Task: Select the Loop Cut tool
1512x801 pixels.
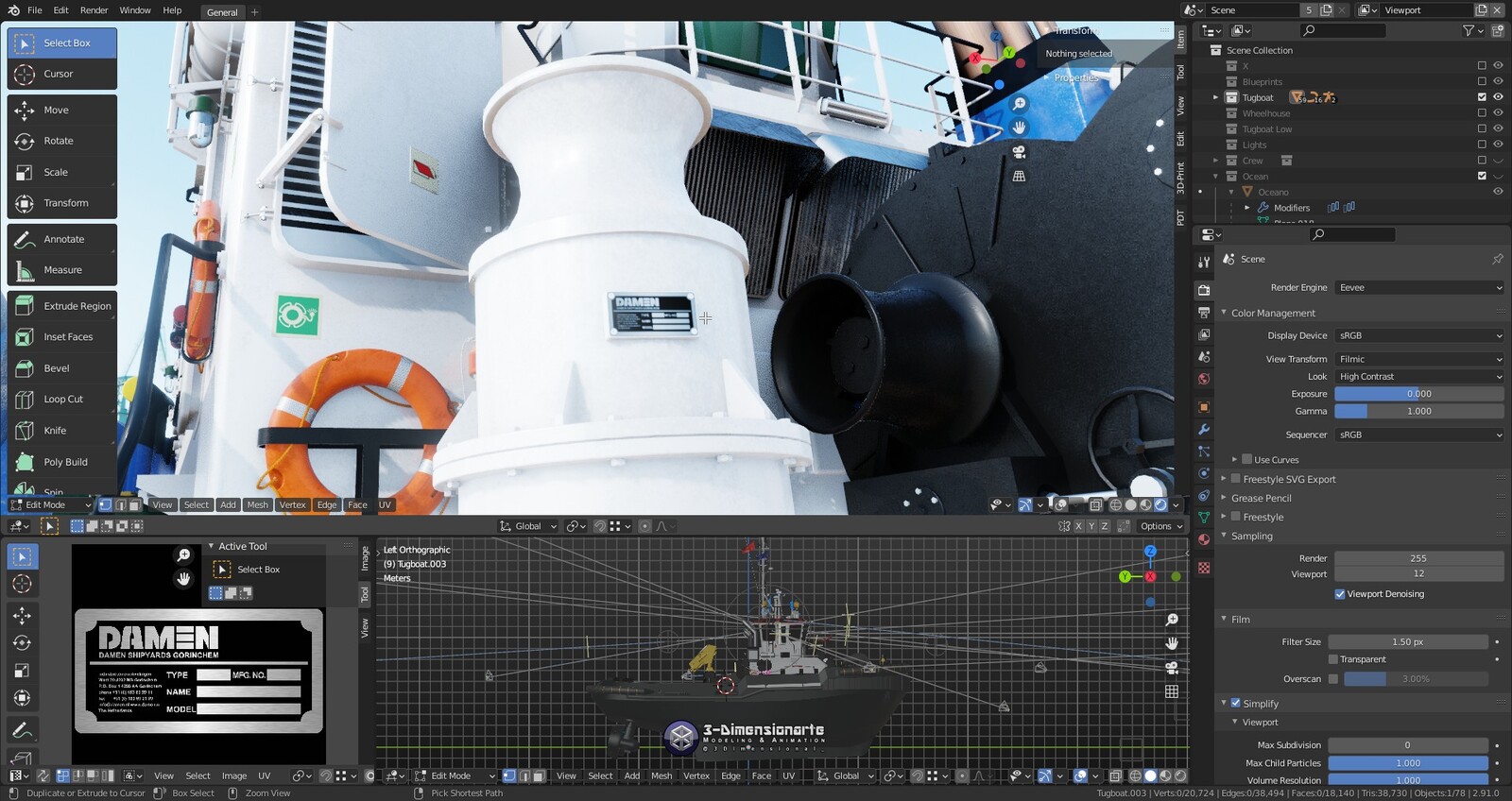Action: point(62,400)
